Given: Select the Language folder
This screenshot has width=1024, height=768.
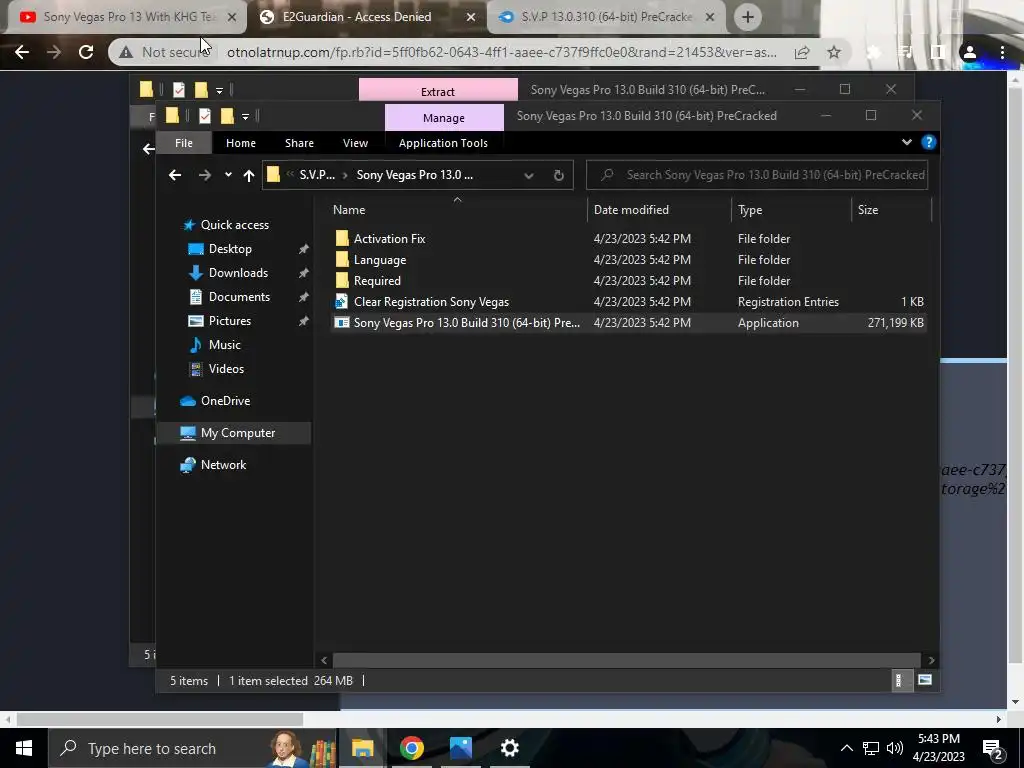Looking at the screenshot, I should pyautogui.click(x=379, y=260).
